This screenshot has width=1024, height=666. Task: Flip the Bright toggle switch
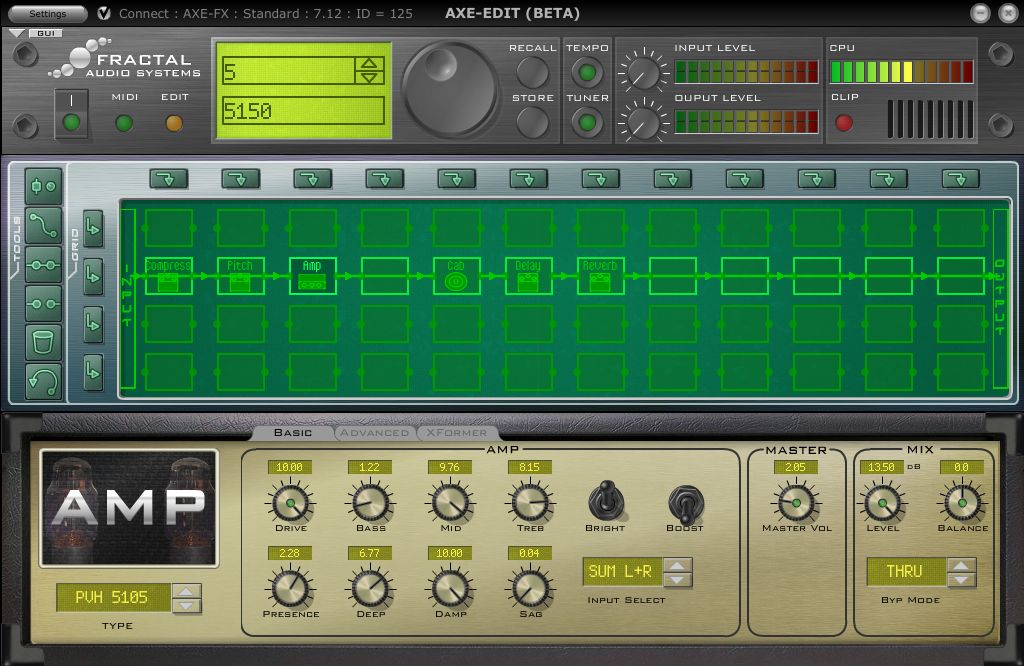click(x=605, y=501)
